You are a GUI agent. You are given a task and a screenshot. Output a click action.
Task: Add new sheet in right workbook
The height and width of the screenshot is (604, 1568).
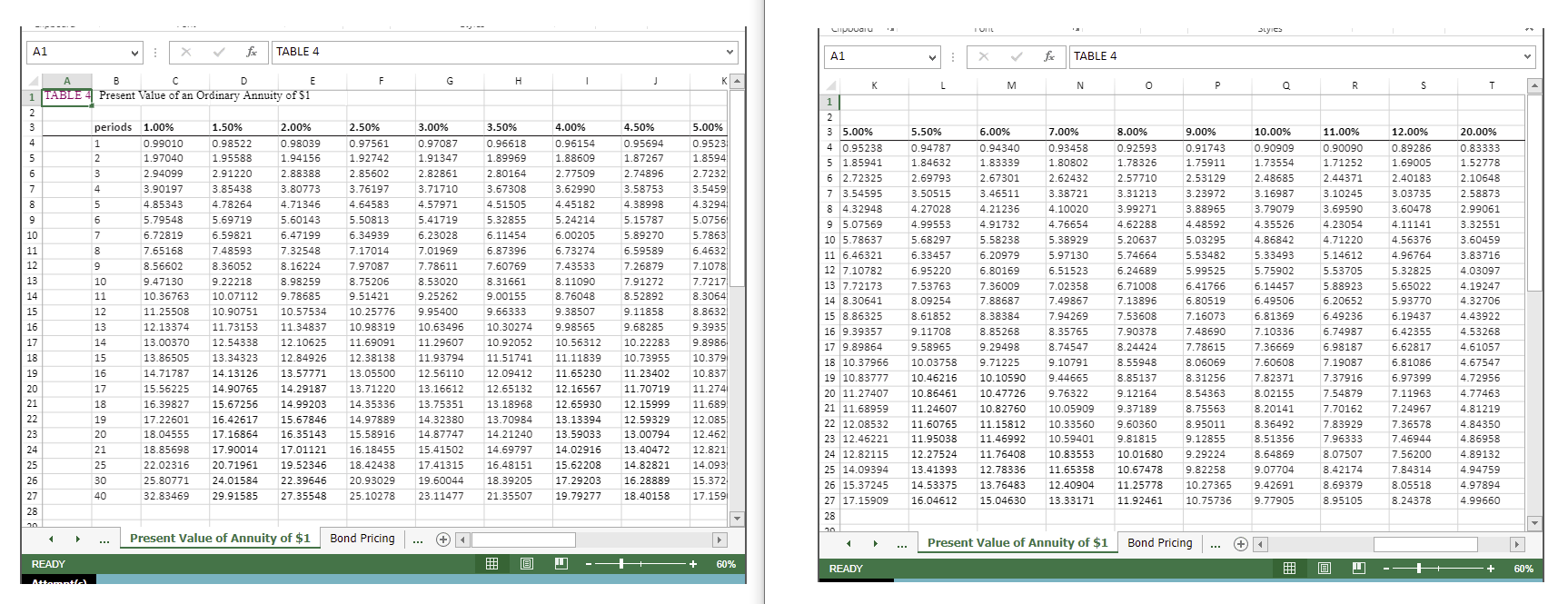(x=1241, y=543)
